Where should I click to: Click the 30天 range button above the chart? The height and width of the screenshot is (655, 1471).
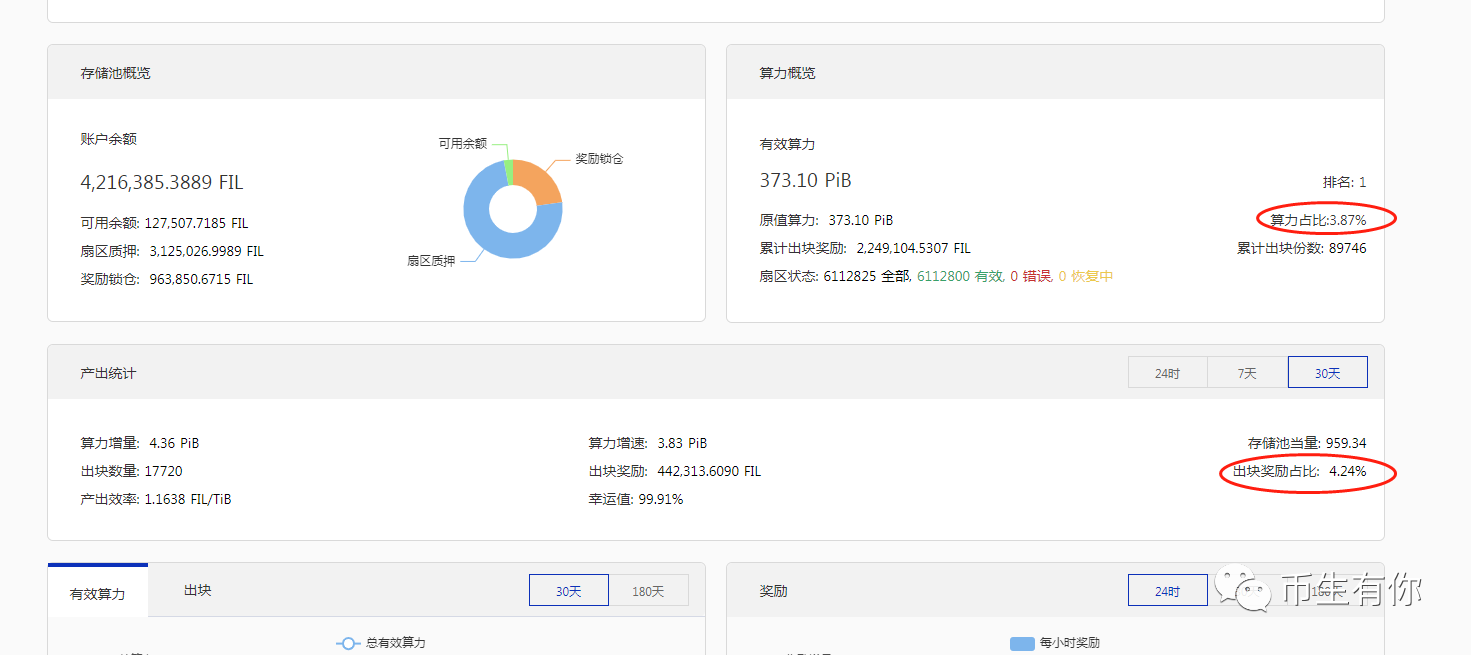click(x=568, y=589)
